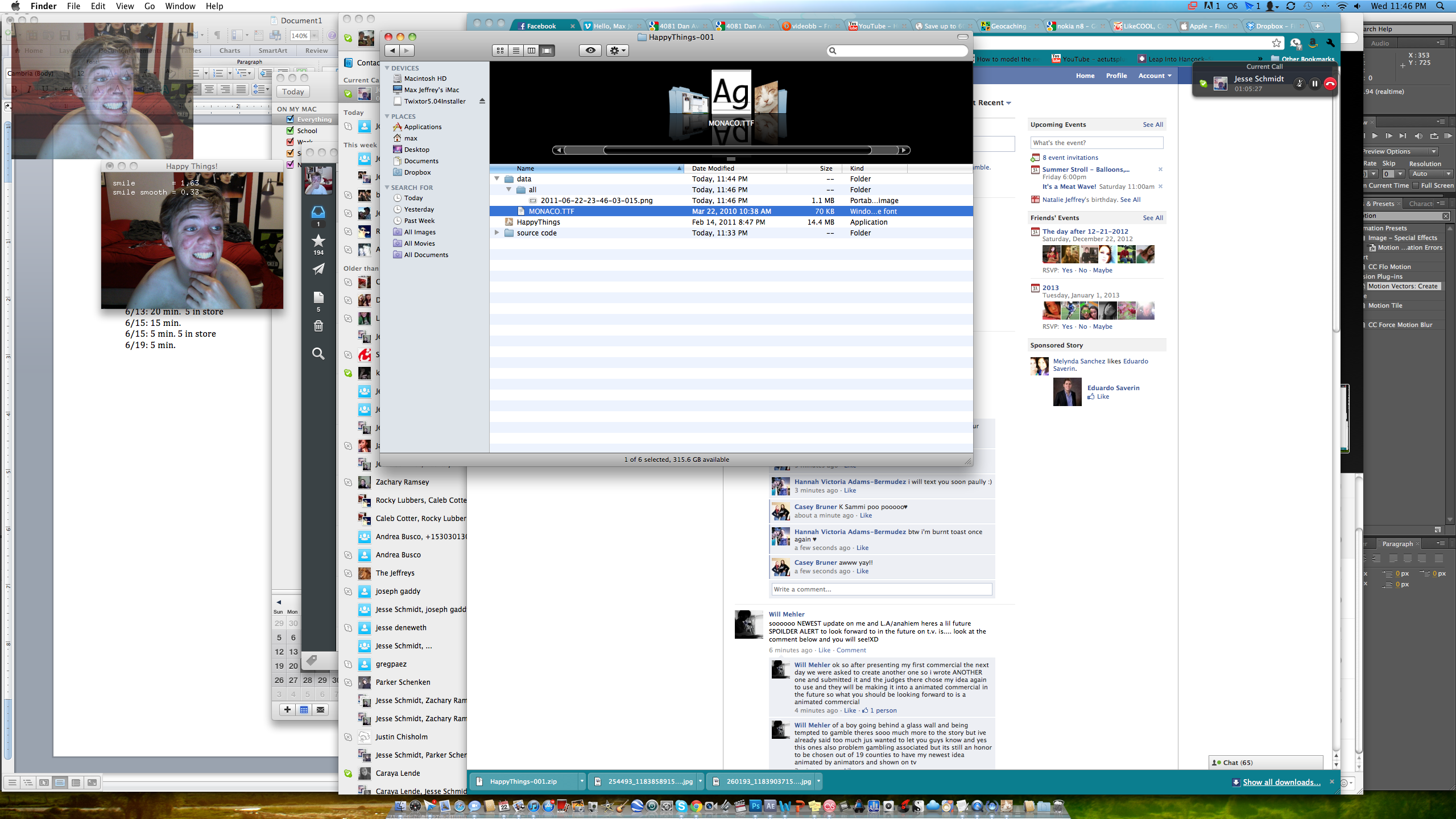Viewport: 1456px width, 819px height.
Task: Toggle the Everything calendar checkbox
Action: coord(290,119)
